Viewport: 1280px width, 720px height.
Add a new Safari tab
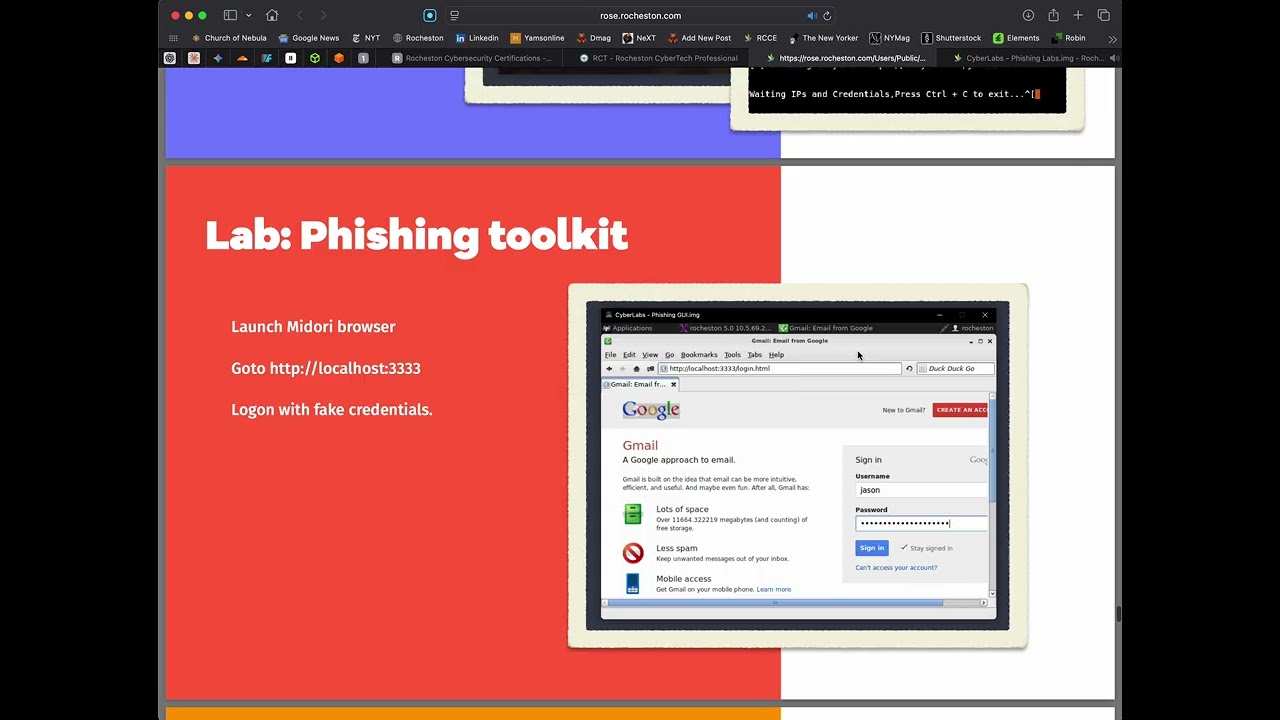1078,15
